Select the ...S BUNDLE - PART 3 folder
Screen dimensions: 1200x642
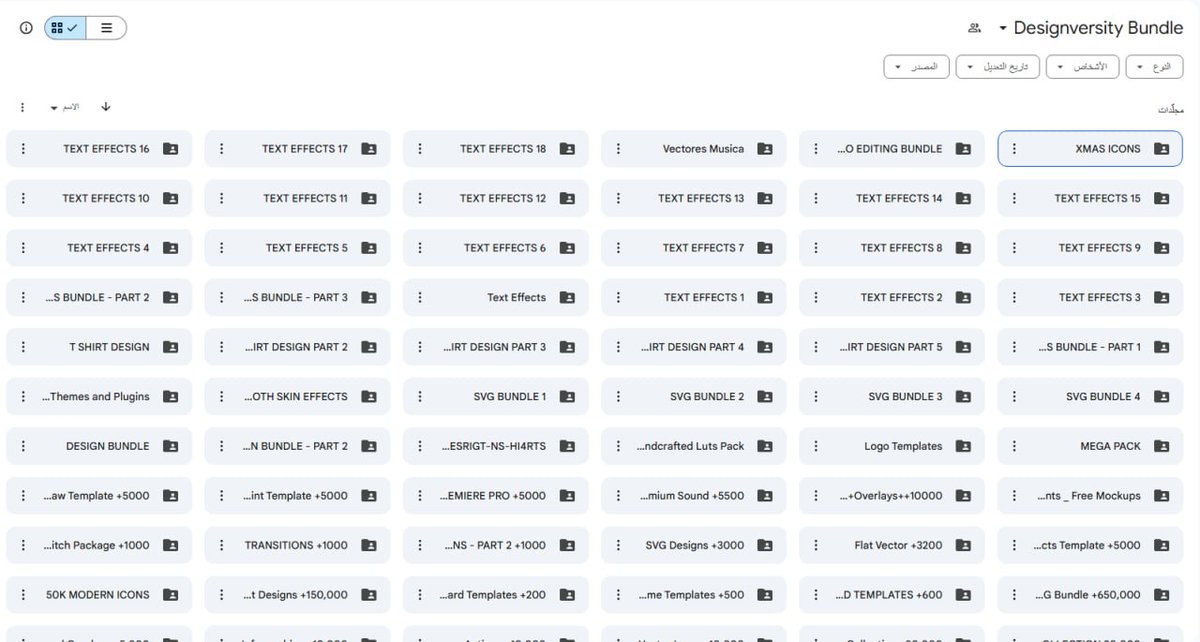tap(297, 297)
